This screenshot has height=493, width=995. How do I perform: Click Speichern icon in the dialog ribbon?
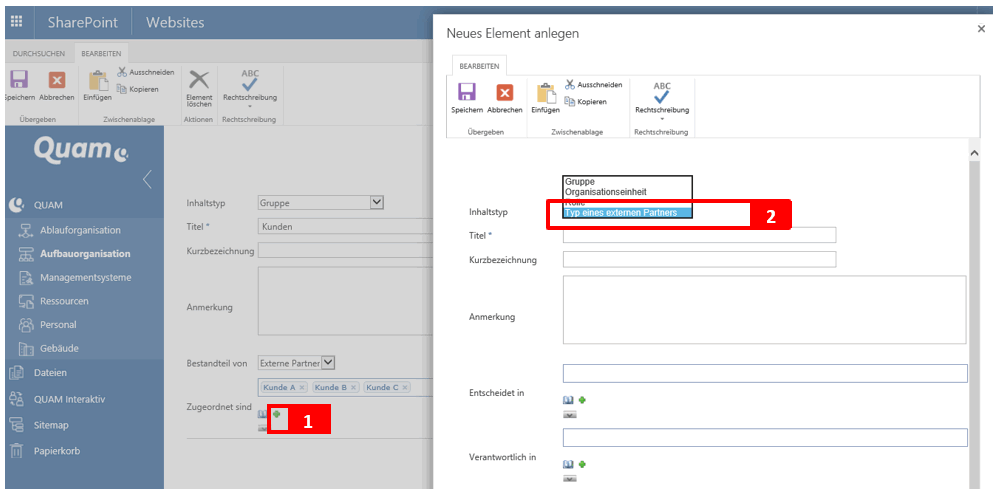[x=466, y=94]
